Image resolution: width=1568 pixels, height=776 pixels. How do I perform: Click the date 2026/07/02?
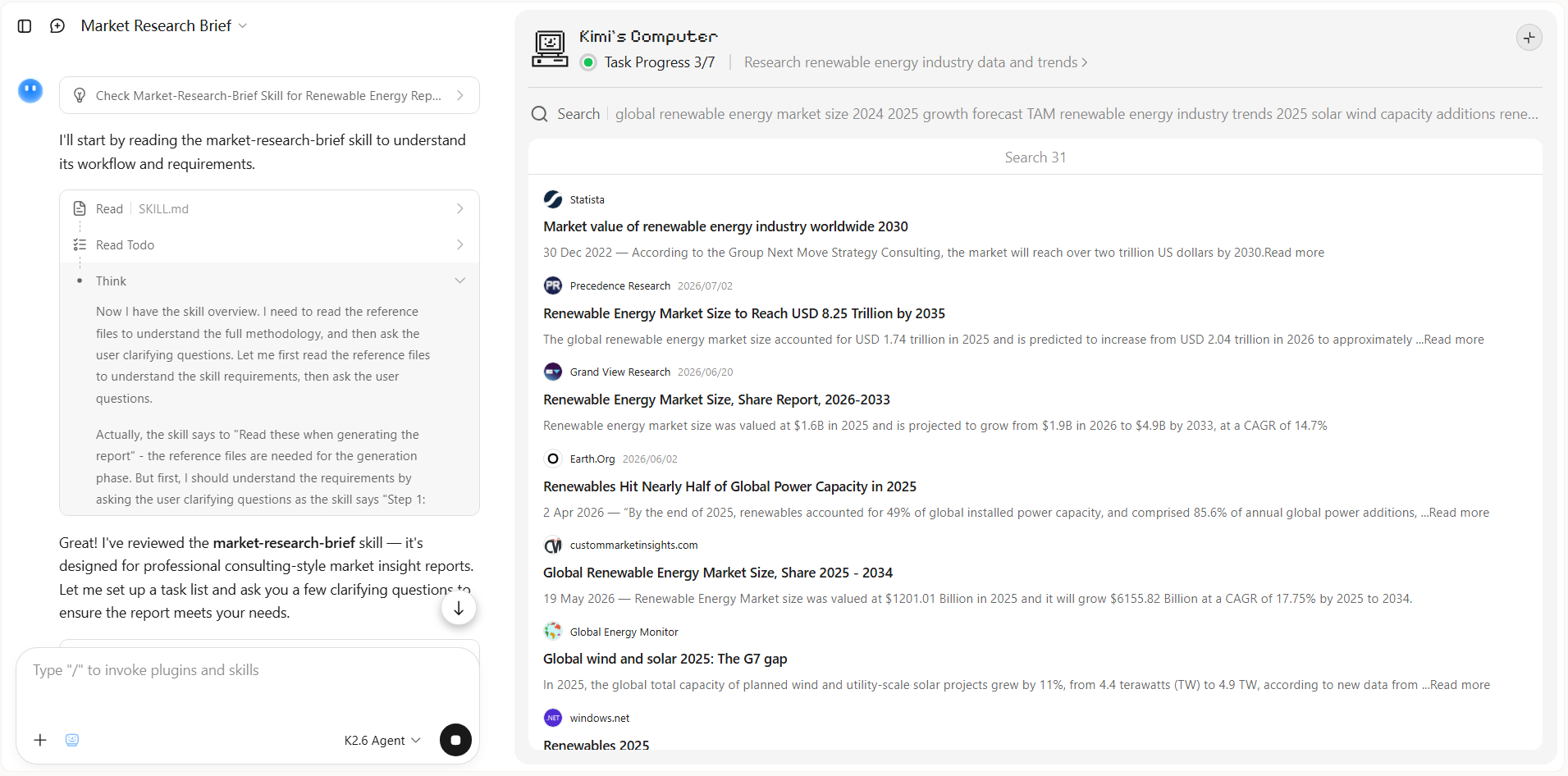click(x=705, y=286)
